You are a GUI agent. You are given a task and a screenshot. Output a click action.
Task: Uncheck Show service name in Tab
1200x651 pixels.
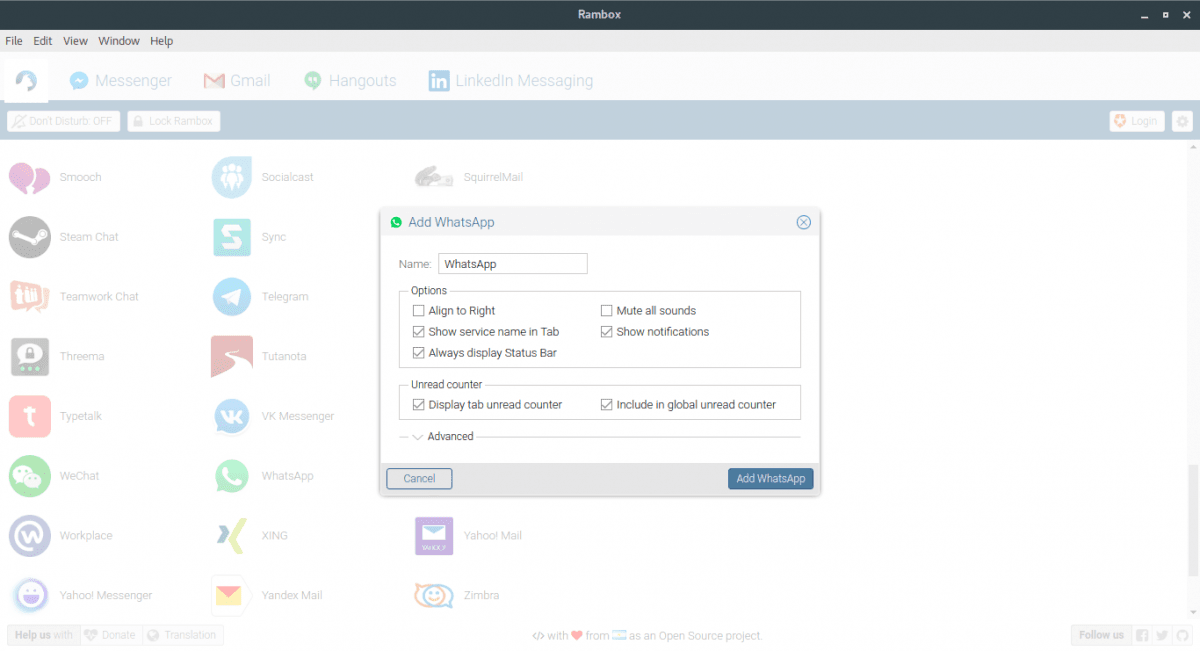click(419, 332)
